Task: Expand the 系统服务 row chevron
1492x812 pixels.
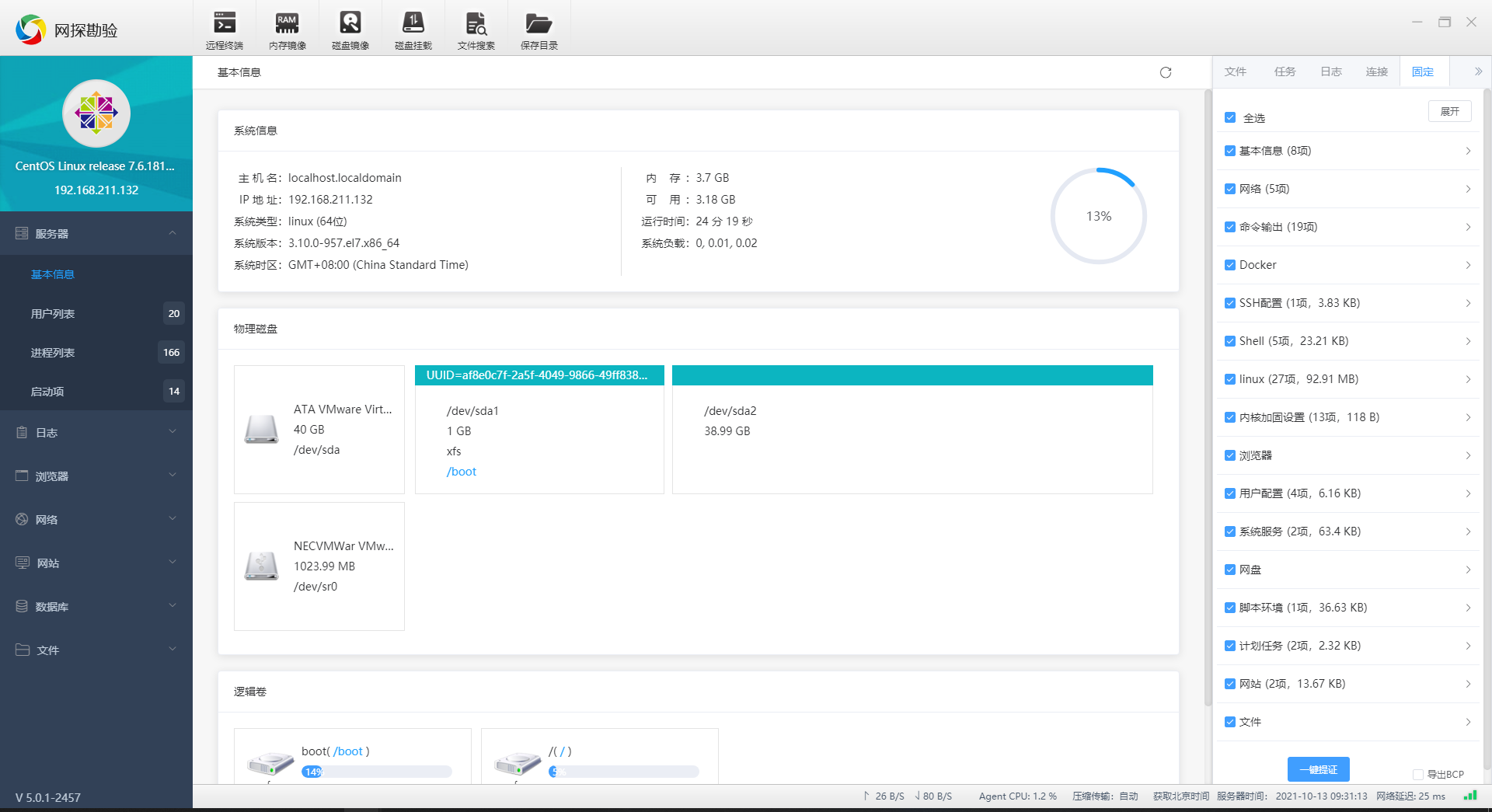Action: pyautogui.click(x=1468, y=531)
